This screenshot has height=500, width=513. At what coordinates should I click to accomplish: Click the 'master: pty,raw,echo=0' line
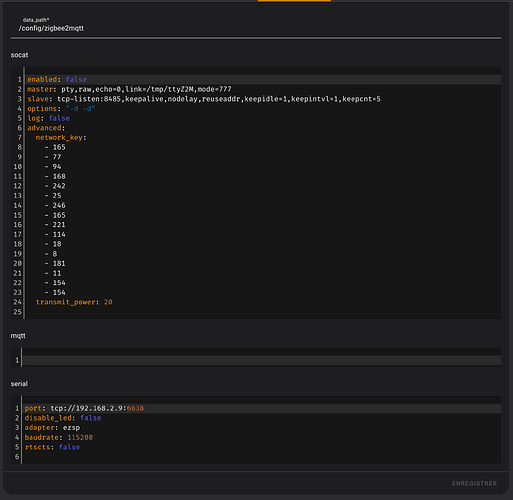coord(129,89)
